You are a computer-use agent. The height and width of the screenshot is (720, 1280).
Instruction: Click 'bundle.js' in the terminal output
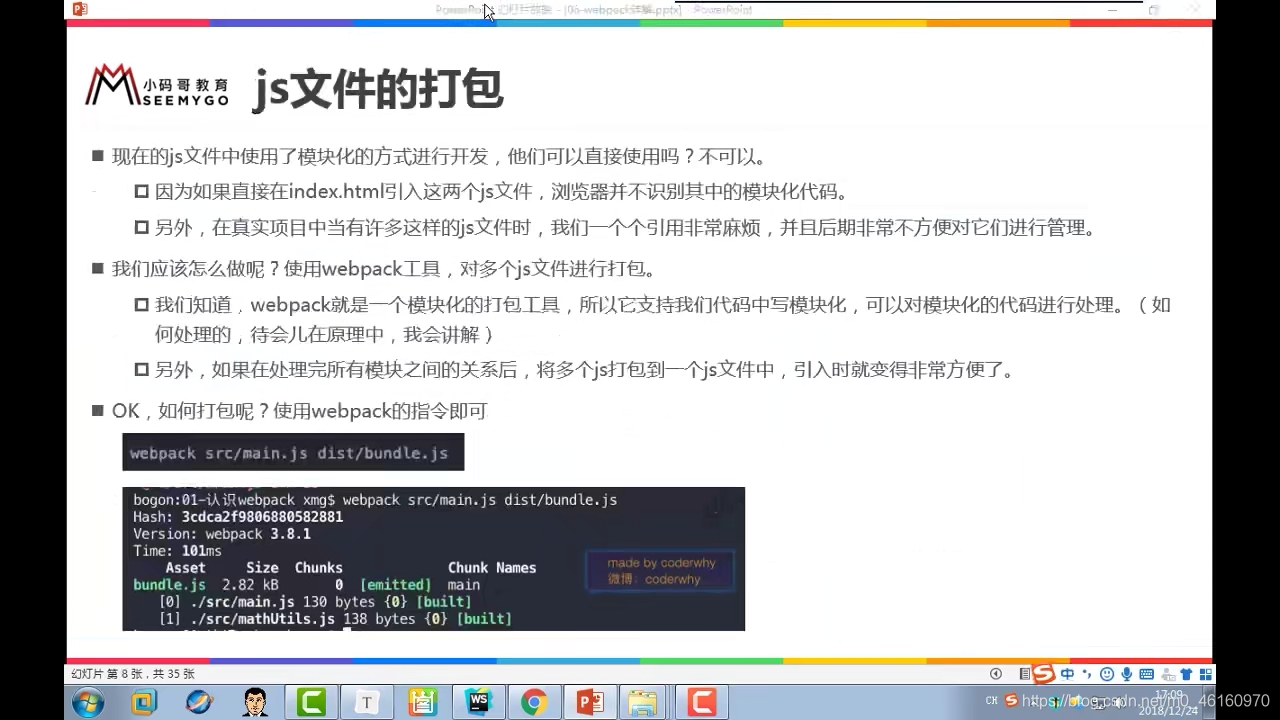click(169, 584)
